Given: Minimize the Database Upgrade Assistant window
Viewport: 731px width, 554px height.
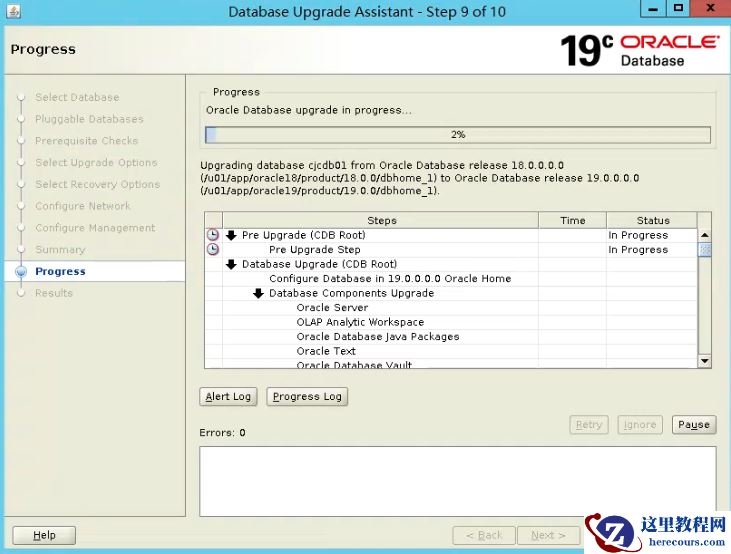Looking at the screenshot, I should [654, 9].
